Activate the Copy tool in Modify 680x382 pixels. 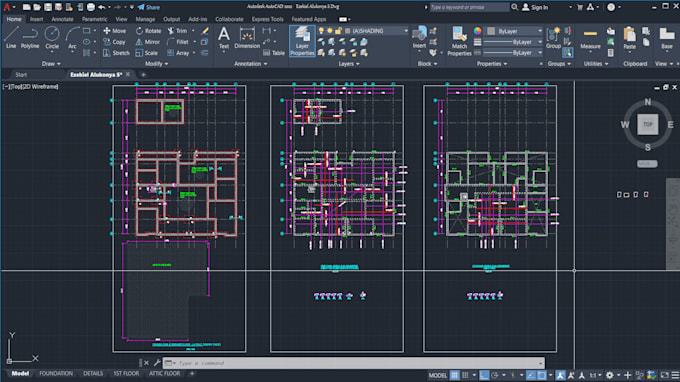click(114, 42)
